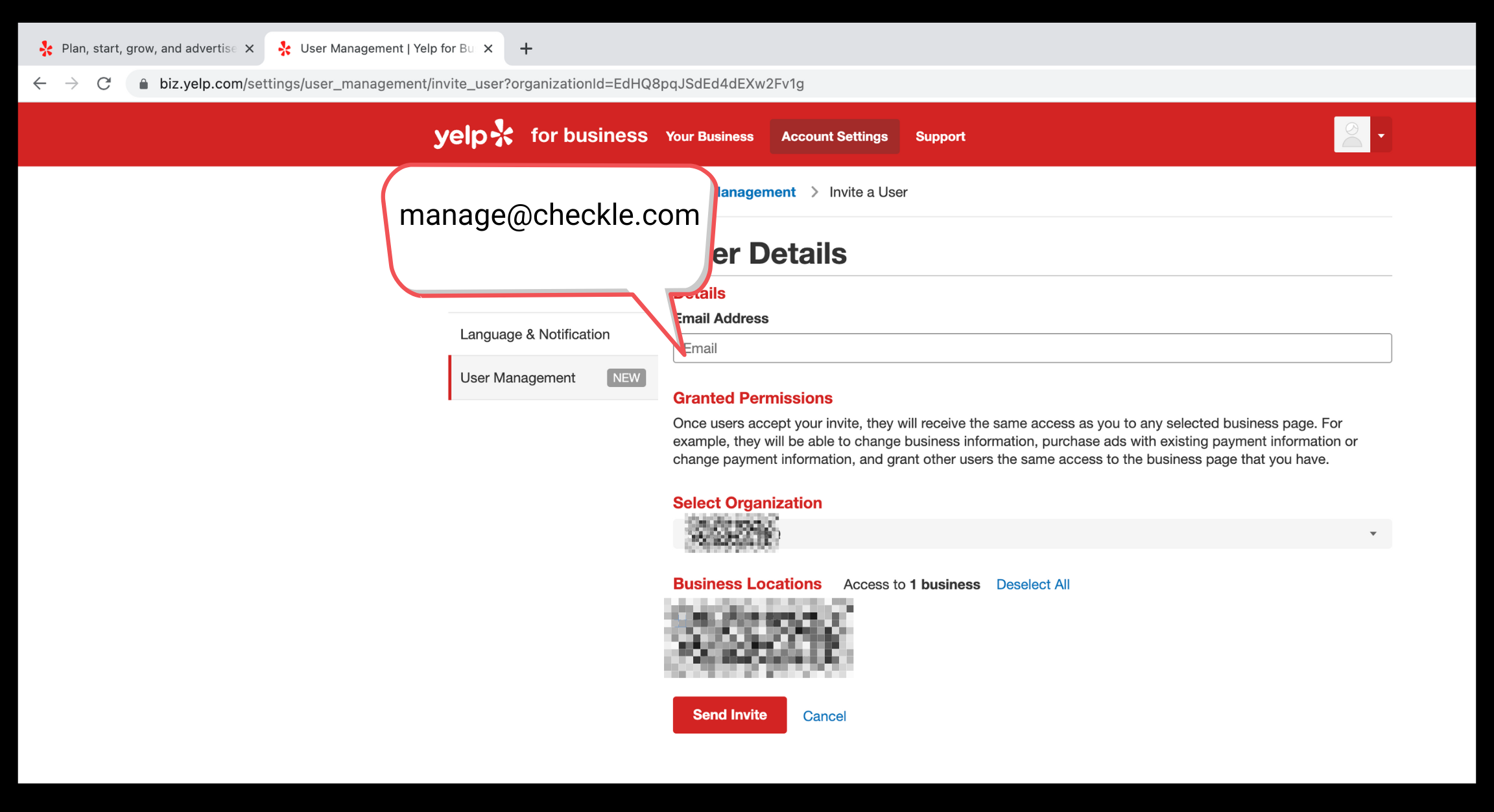Open the user profile avatar
Image resolution: width=1494 pixels, height=812 pixels.
(1352, 135)
